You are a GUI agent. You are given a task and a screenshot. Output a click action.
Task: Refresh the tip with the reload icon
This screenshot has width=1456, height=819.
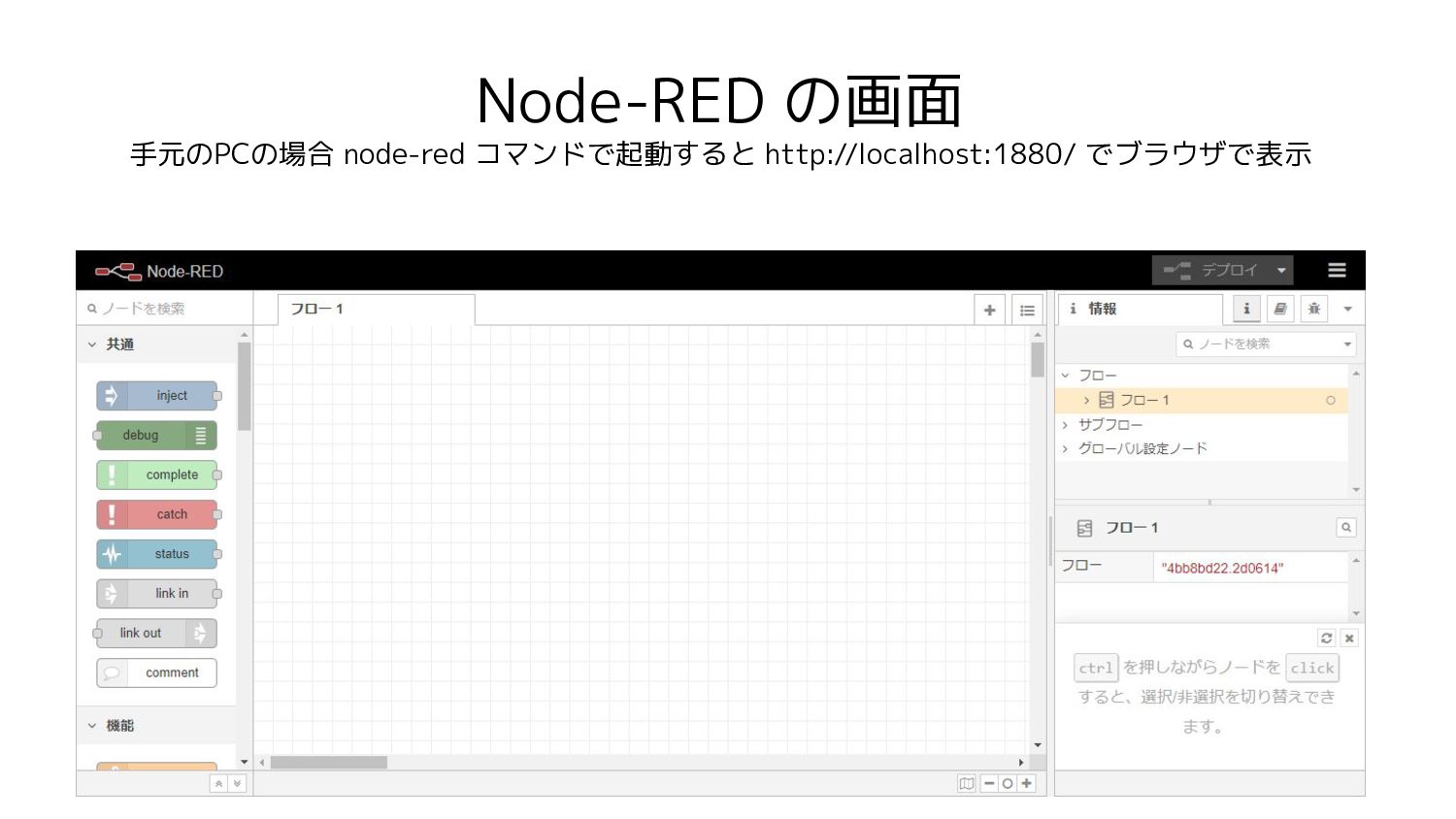click(1327, 639)
